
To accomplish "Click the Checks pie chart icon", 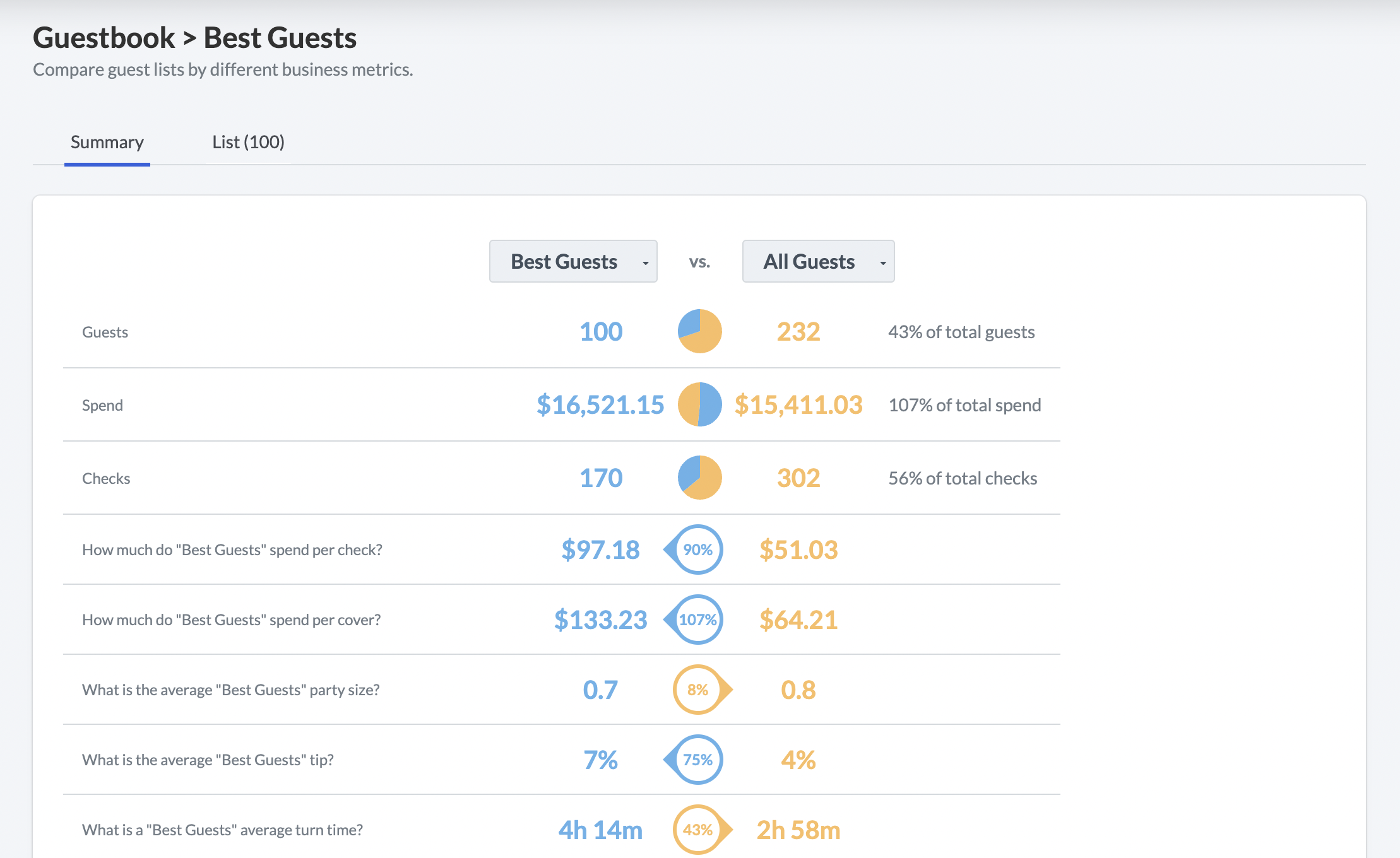I will (x=699, y=478).
